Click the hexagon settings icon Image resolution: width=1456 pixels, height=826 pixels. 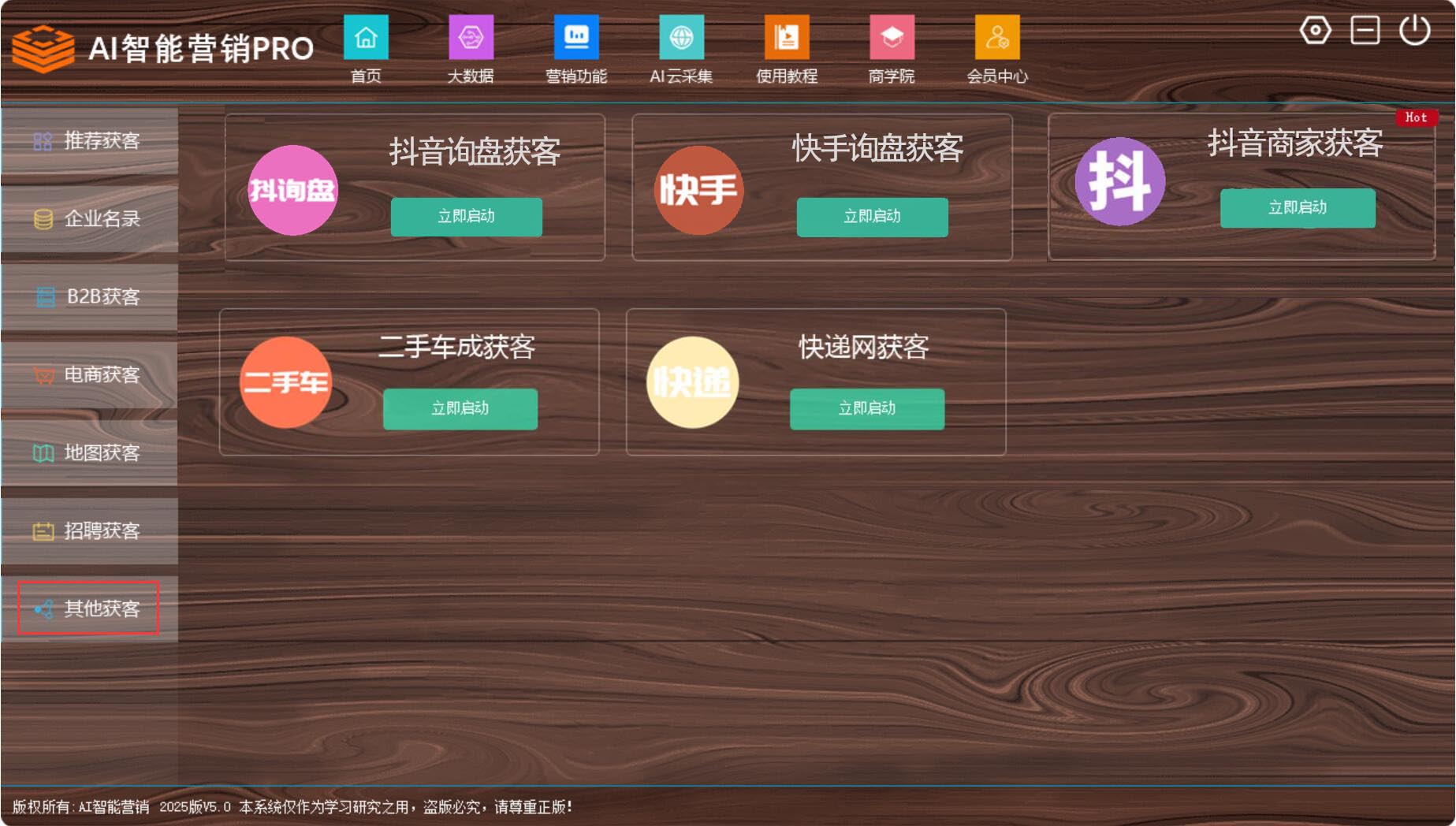point(1315,31)
